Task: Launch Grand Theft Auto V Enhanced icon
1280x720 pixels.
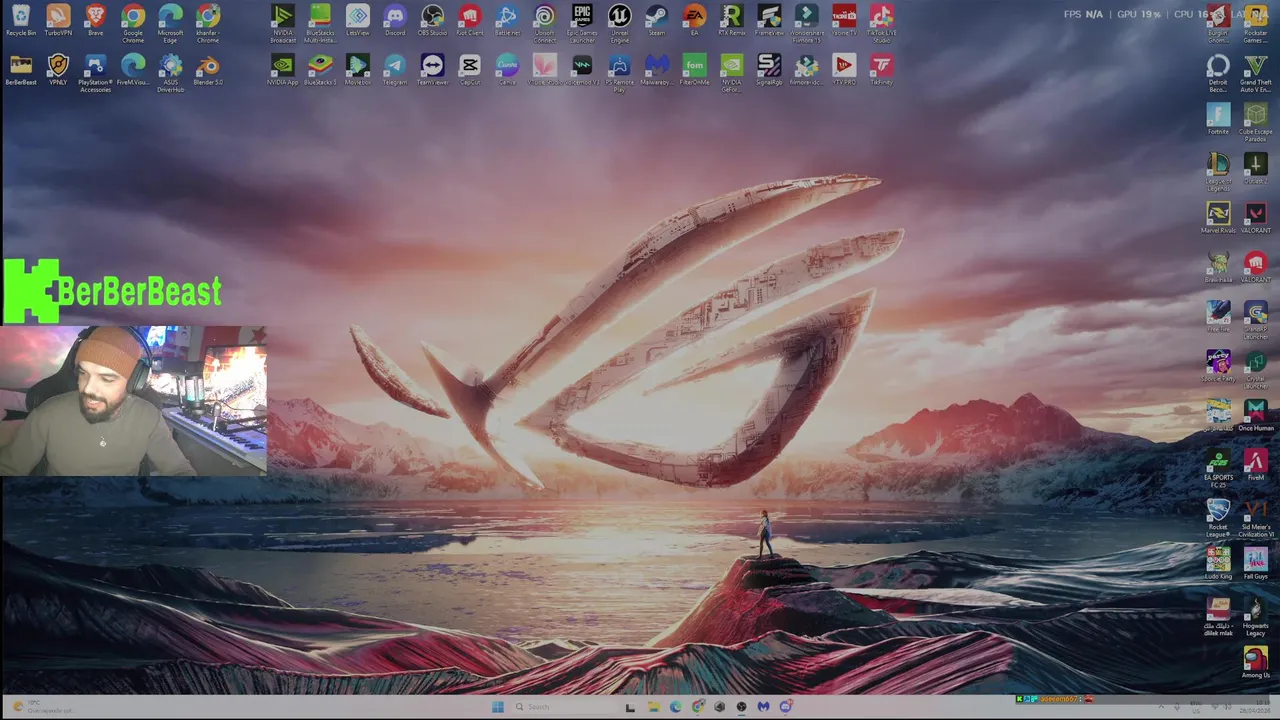Action: (1255, 74)
